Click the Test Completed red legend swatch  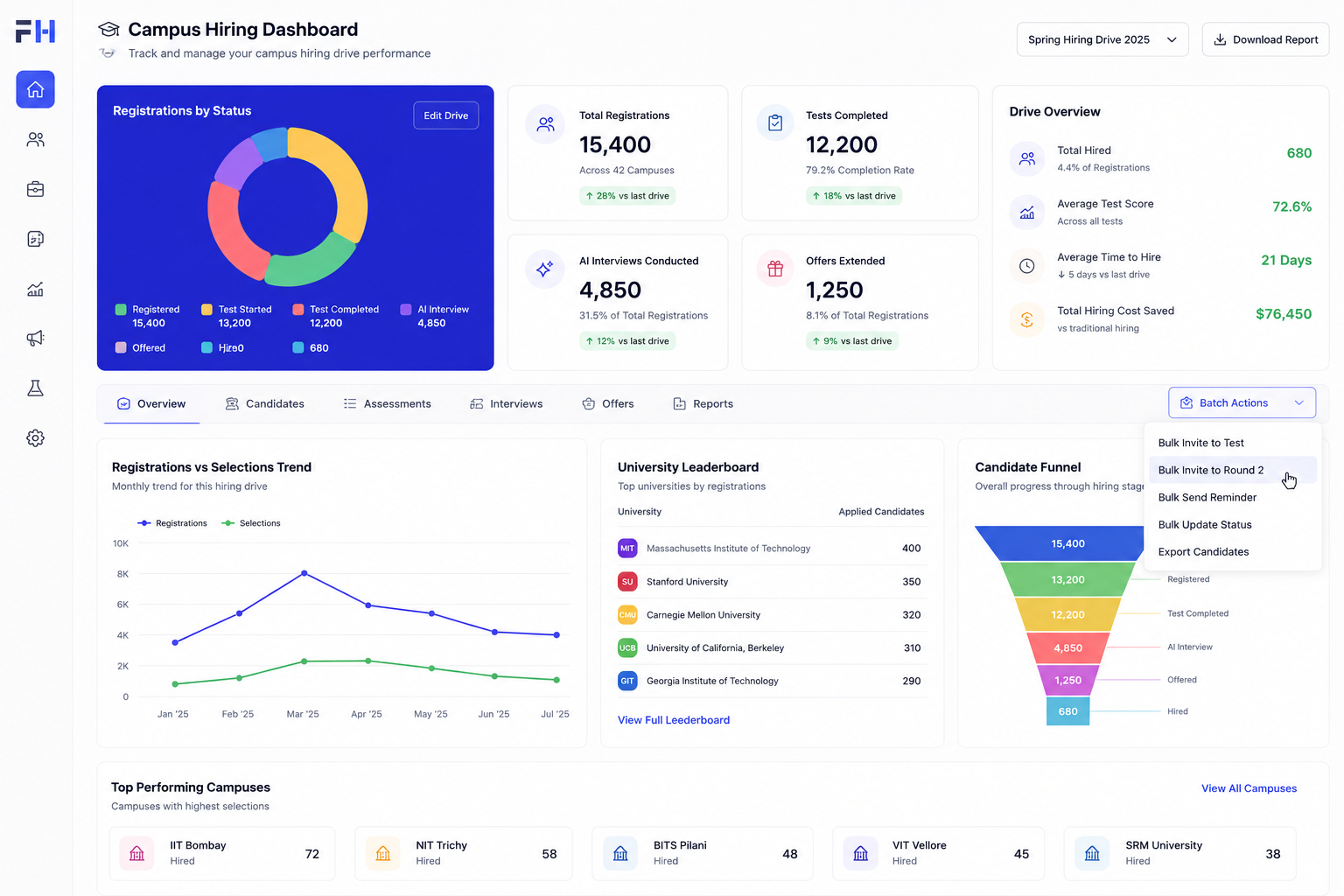pos(298,310)
